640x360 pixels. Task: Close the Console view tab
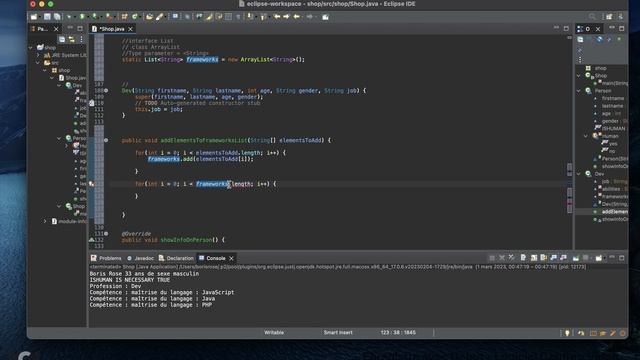pos(231,258)
